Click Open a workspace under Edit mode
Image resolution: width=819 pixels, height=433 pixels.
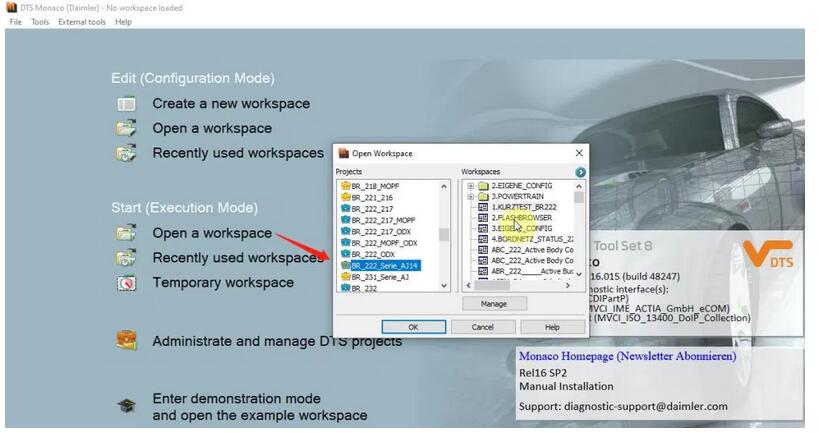pos(212,128)
